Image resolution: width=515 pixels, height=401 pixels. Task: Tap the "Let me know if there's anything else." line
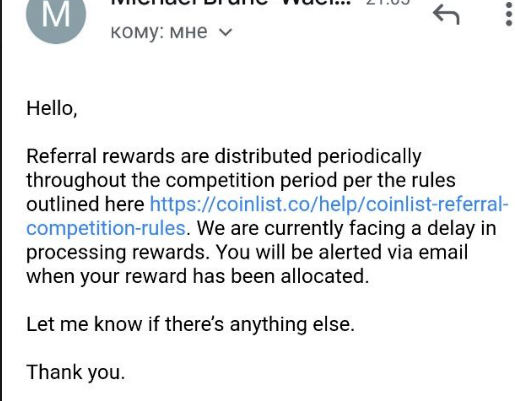click(190, 324)
